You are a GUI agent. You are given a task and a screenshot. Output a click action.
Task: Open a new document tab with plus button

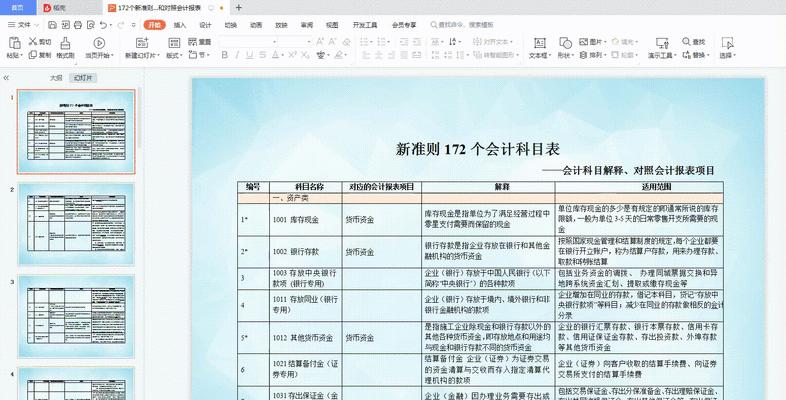(239, 8)
